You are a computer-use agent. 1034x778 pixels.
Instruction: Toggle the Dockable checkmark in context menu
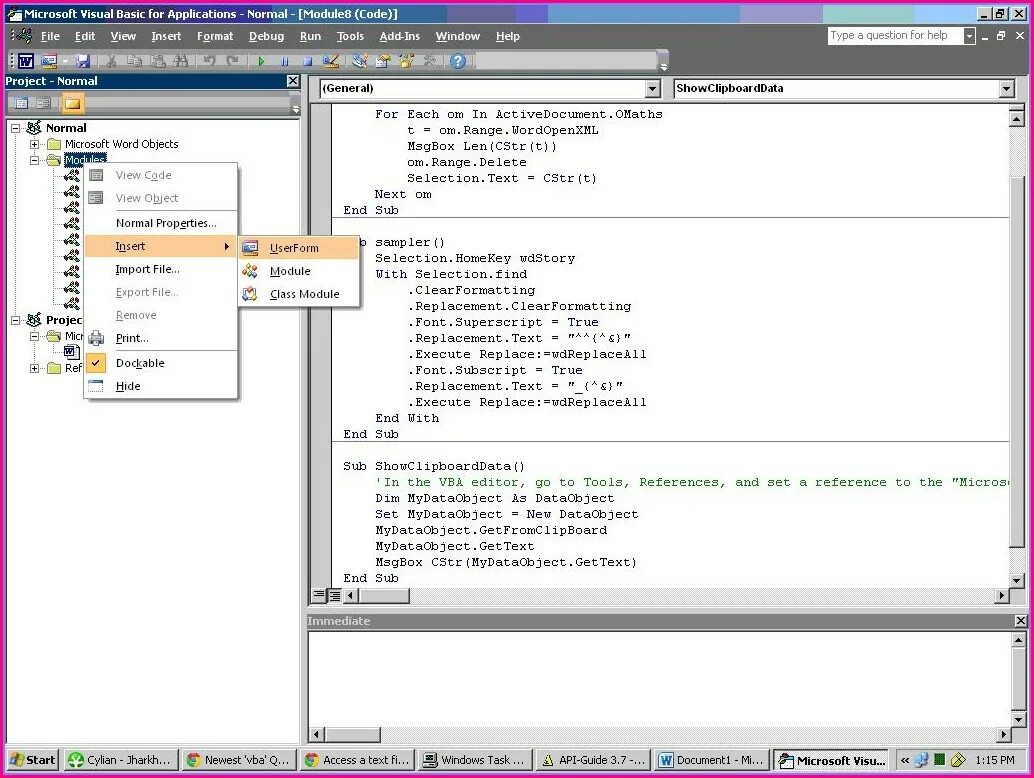(x=96, y=363)
